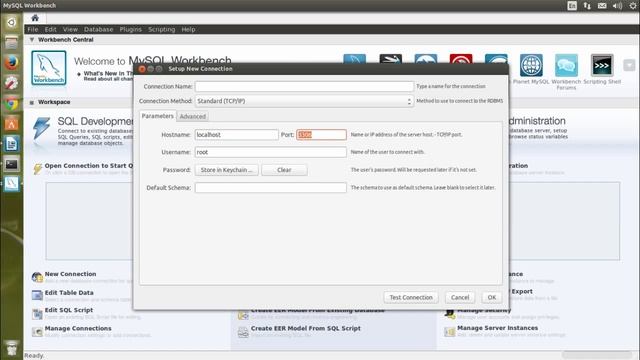This screenshot has width=640, height=360.
Task: Click the Username field containing root
Action: 271,152
